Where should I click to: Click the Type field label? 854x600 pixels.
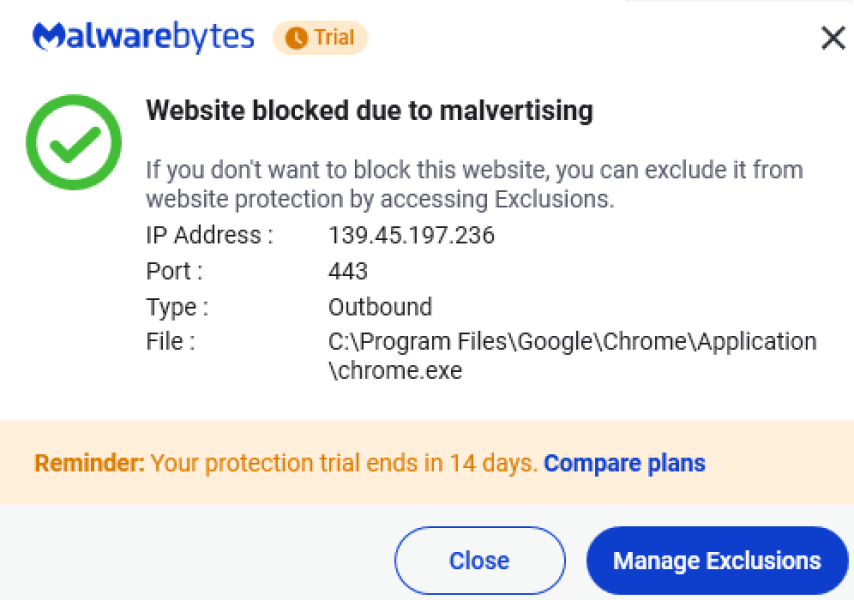click(176, 307)
